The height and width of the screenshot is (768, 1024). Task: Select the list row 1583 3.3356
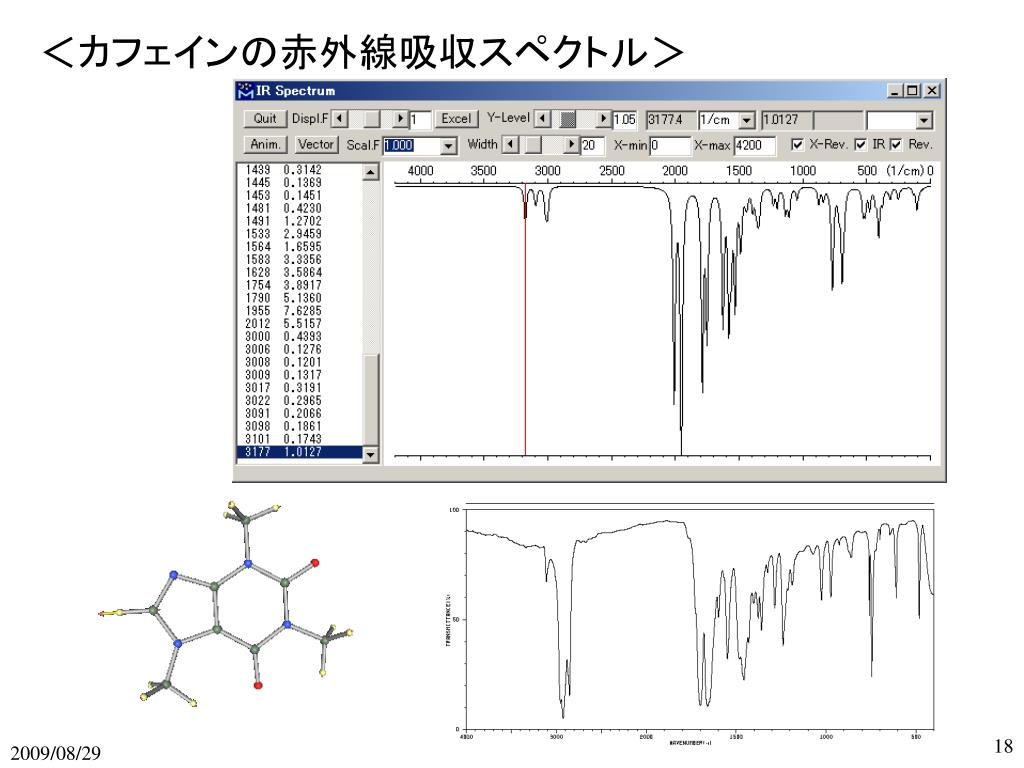click(x=300, y=260)
